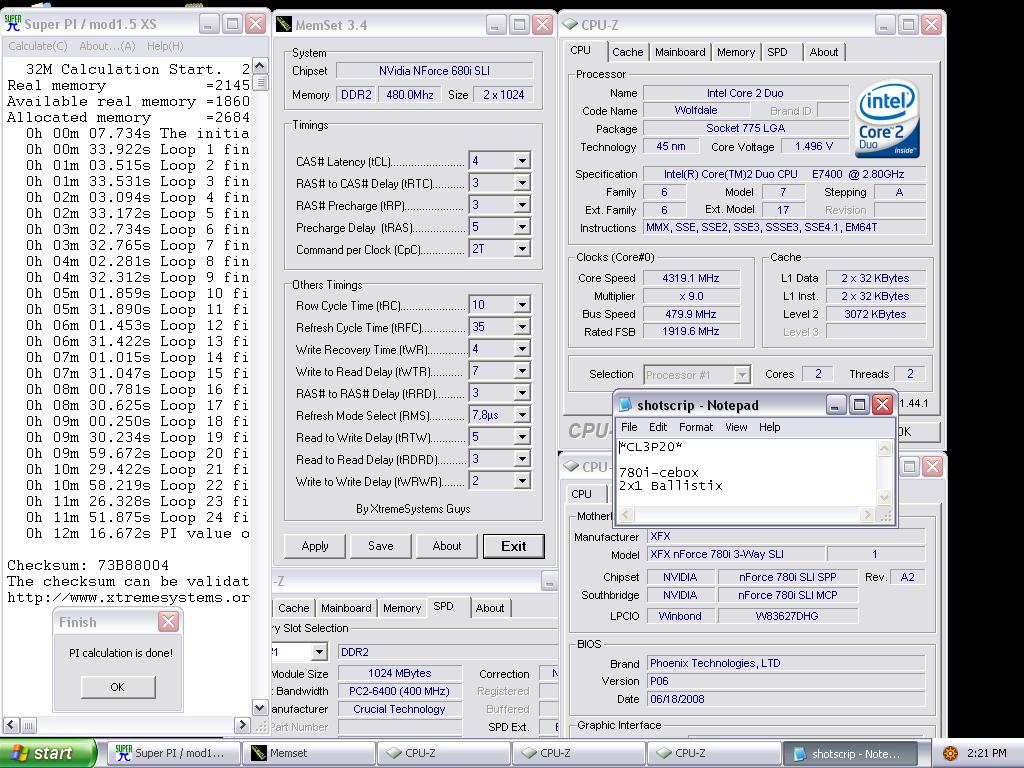
Task: Click the NVidia NForce 680i SLI chipset field
Action: click(434, 71)
